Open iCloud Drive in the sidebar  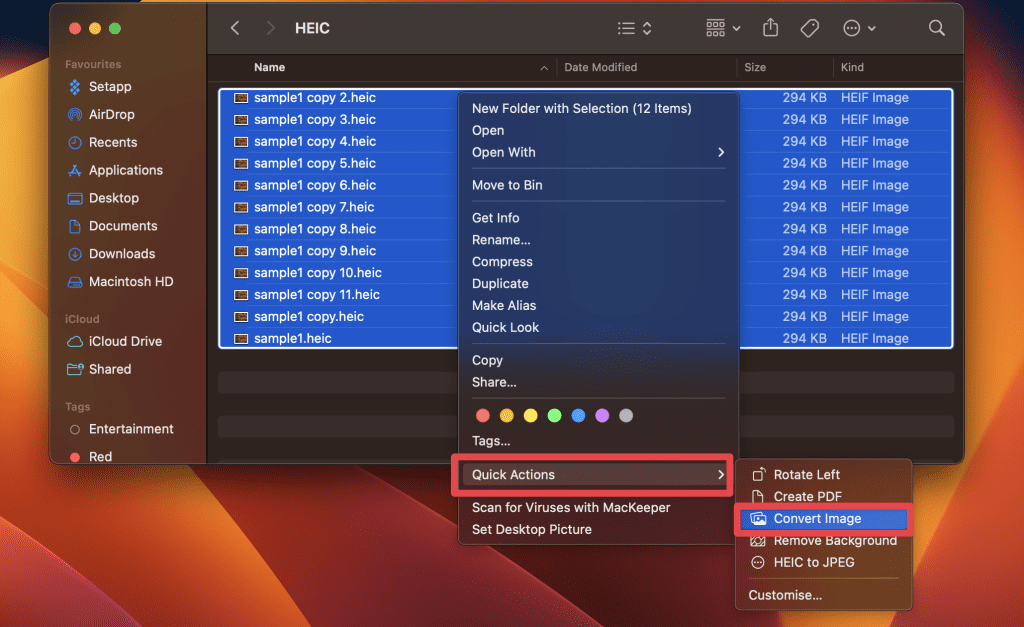coord(125,341)
